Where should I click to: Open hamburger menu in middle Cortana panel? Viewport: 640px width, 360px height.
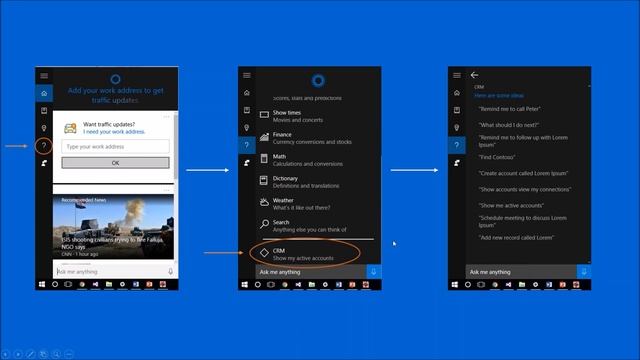click(x=247, y=75)
